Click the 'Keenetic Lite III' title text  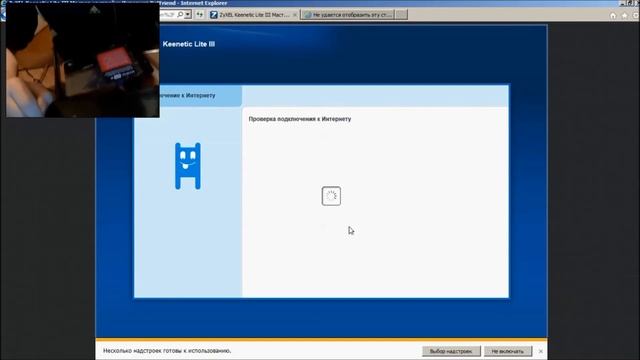click(189, 44)
